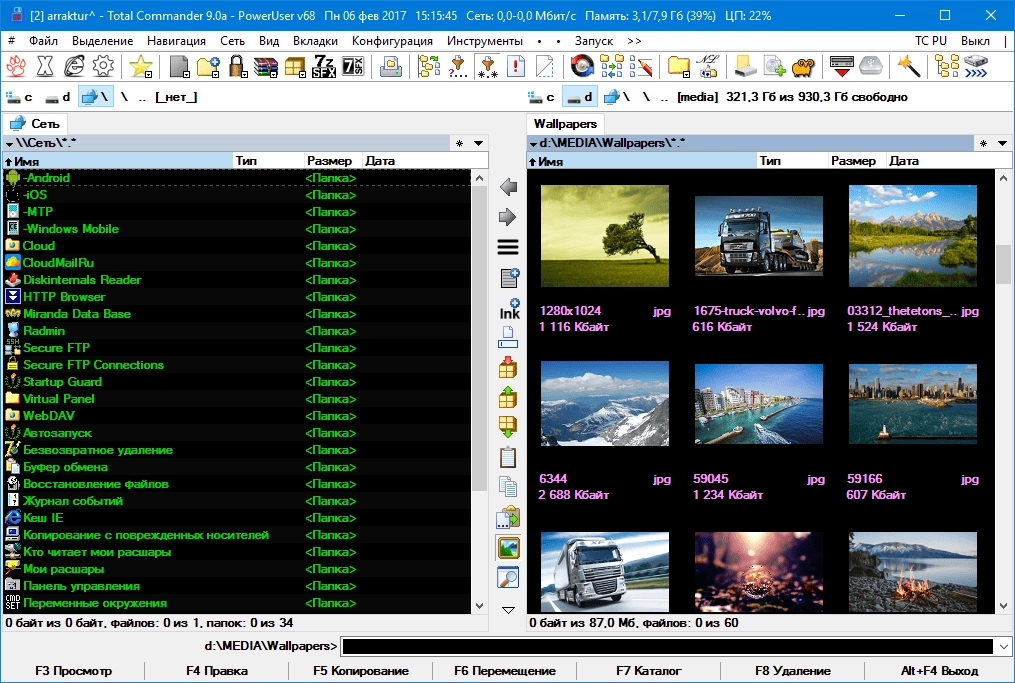Click the command line input field

click(x=667, y=646)
